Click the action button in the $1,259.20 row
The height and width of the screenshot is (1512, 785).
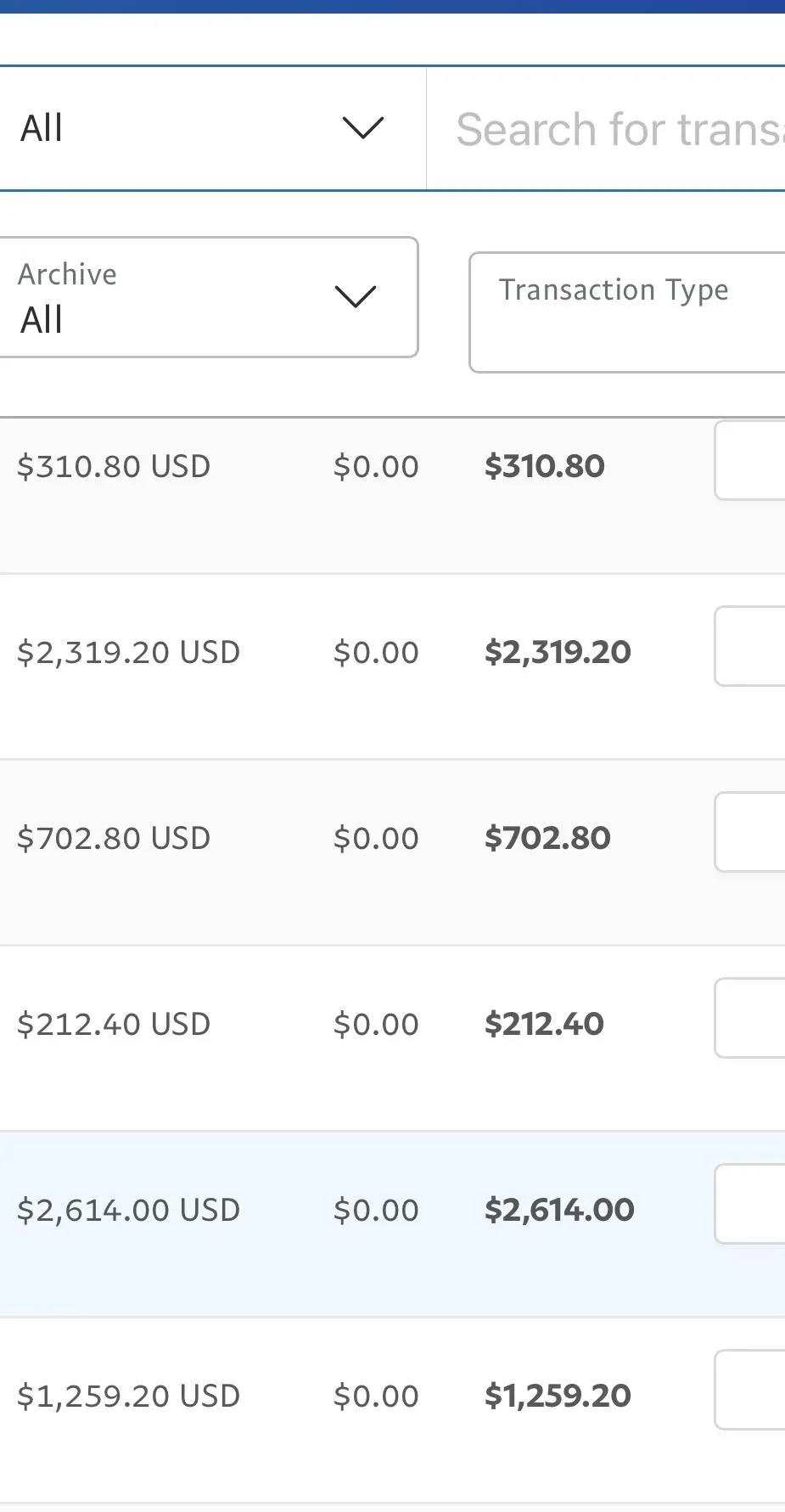click(750, 1390)
